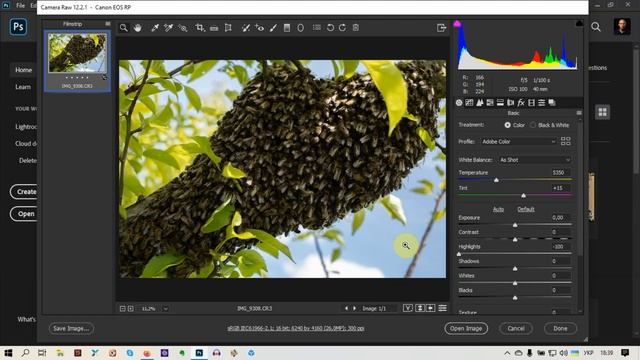Screen dimensions: 640x360
Task: Select the Radial Filter tool
Action: click(x=300, y=28)
